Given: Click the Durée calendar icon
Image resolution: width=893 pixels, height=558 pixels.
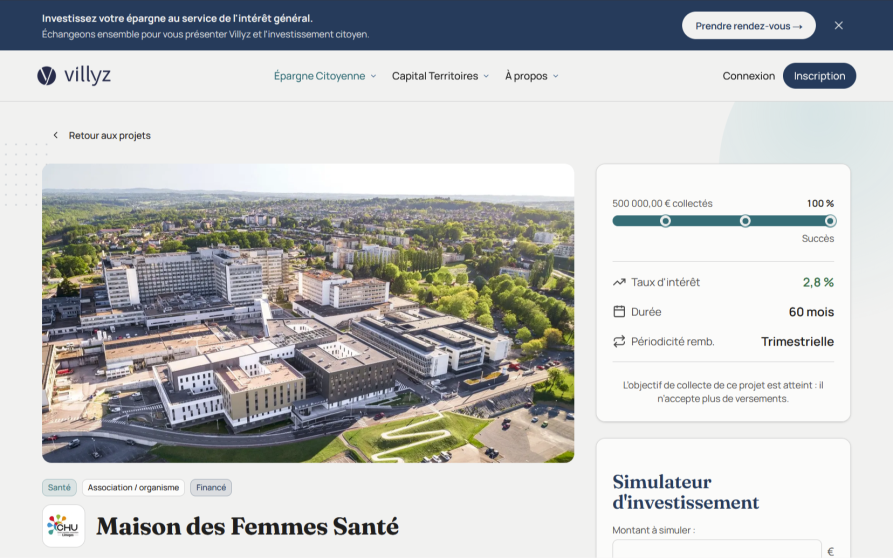Looking at the screenshot, I should click(x=619, y=311).
